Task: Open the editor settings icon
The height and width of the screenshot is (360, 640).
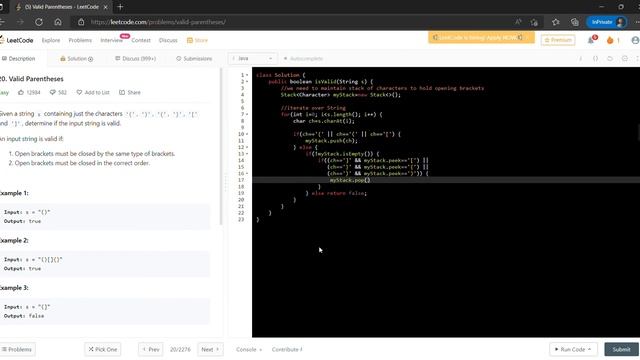Action: point(624,58)
